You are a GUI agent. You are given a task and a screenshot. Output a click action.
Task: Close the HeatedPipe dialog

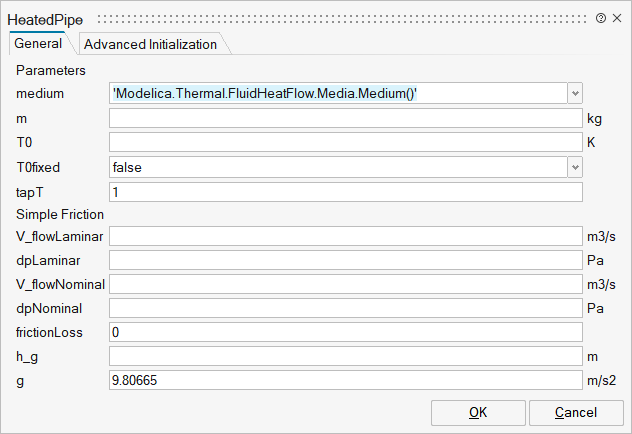pyautogui.click(x=617, y=18)
